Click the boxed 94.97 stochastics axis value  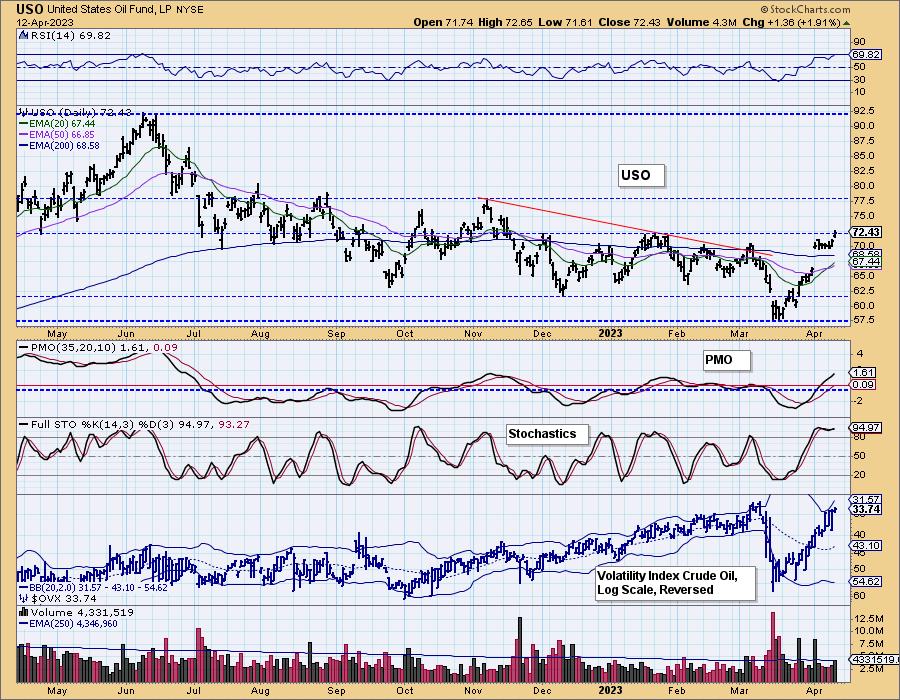(x=866, y=428)
